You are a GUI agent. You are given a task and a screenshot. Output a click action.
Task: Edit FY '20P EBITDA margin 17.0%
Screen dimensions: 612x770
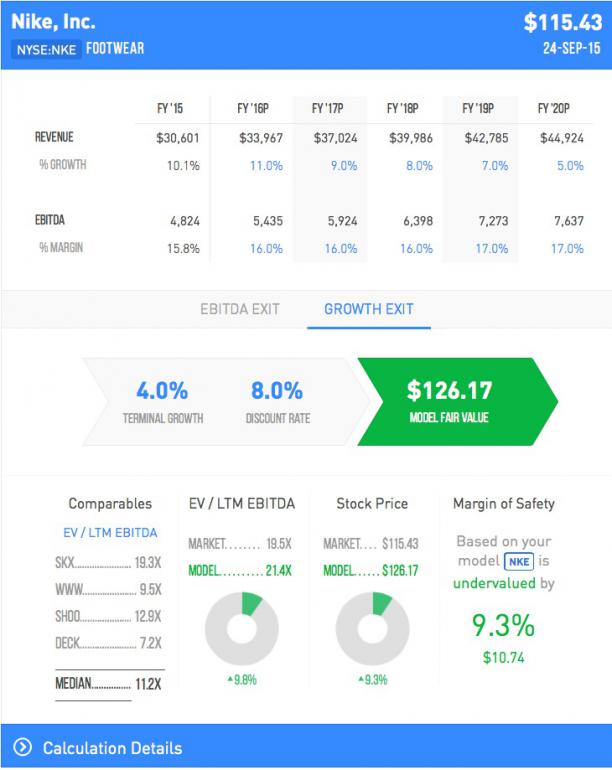(568, 248)
